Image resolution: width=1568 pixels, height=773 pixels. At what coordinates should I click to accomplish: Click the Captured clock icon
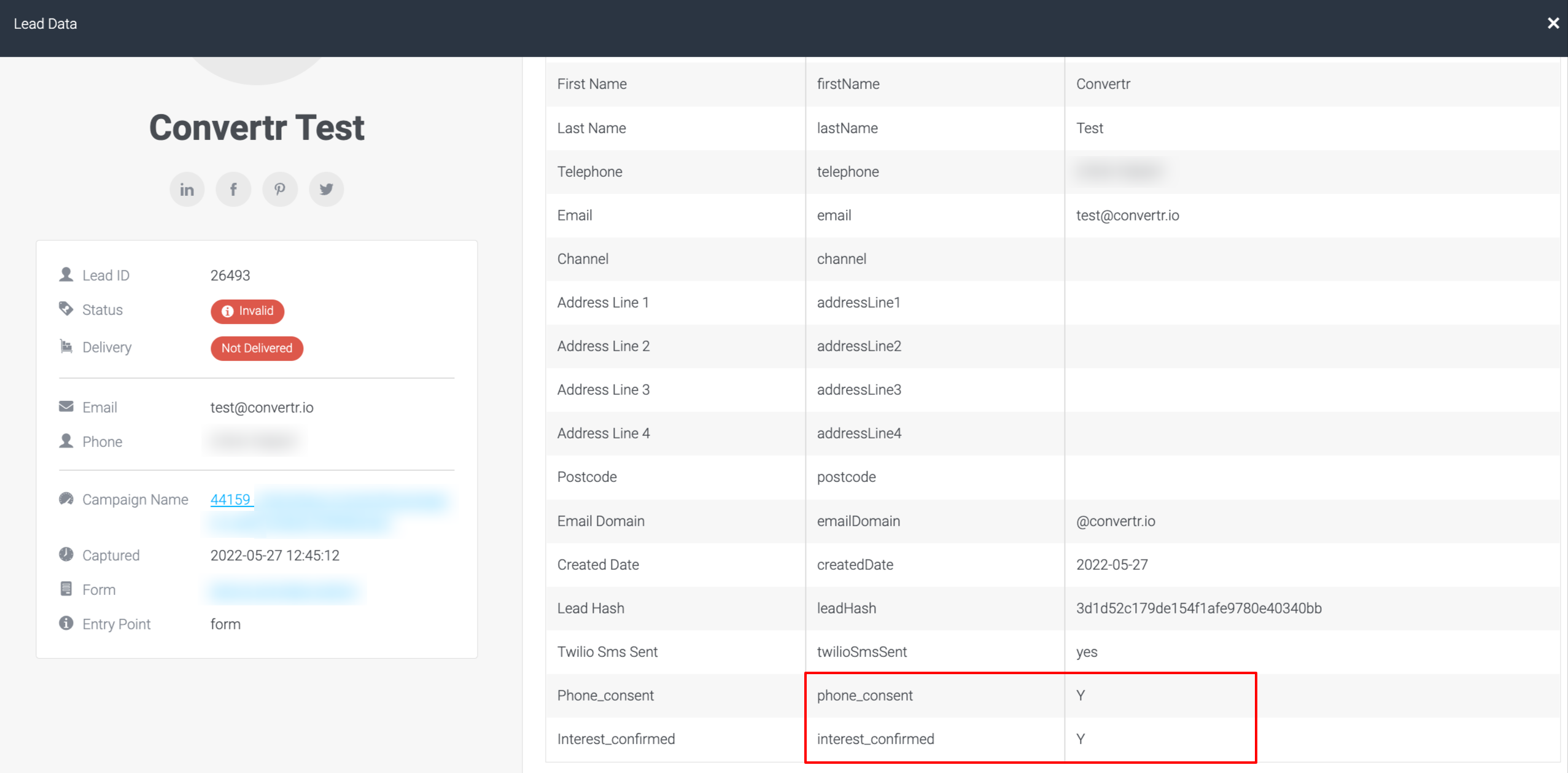(66, 554)
